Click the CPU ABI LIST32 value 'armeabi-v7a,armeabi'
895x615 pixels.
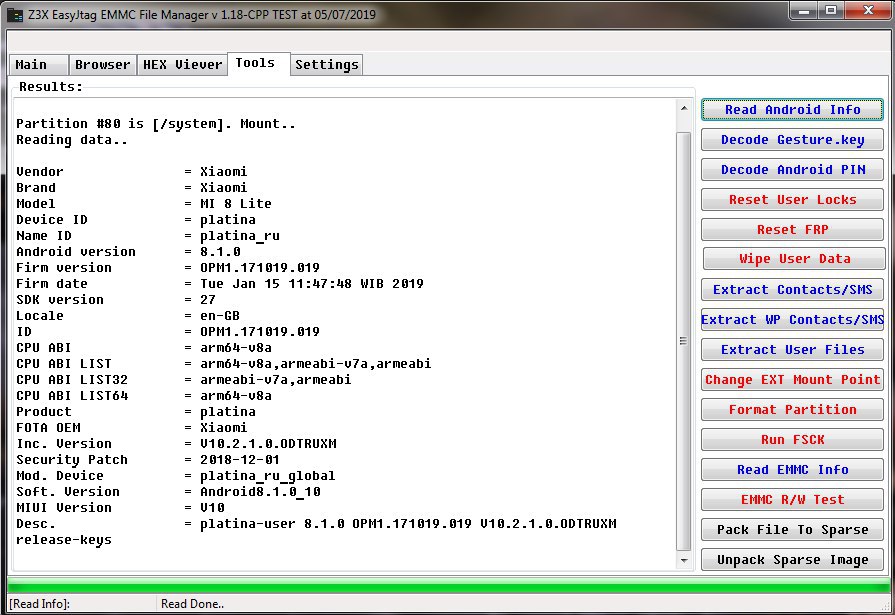[276, 380]
